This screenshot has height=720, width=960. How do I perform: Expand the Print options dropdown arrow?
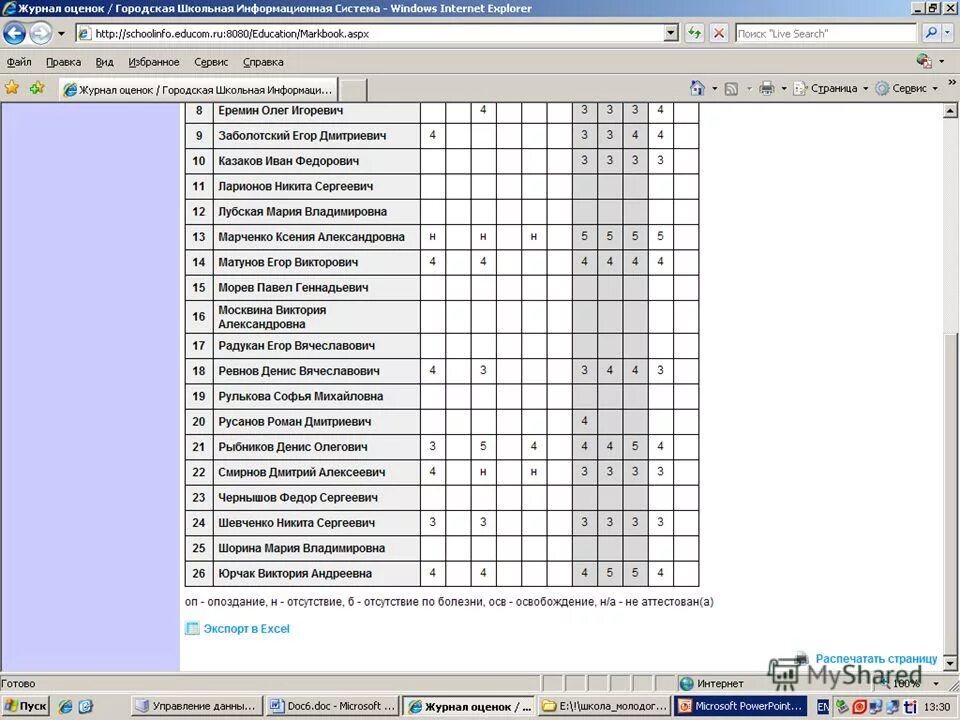tap(784, 89)
